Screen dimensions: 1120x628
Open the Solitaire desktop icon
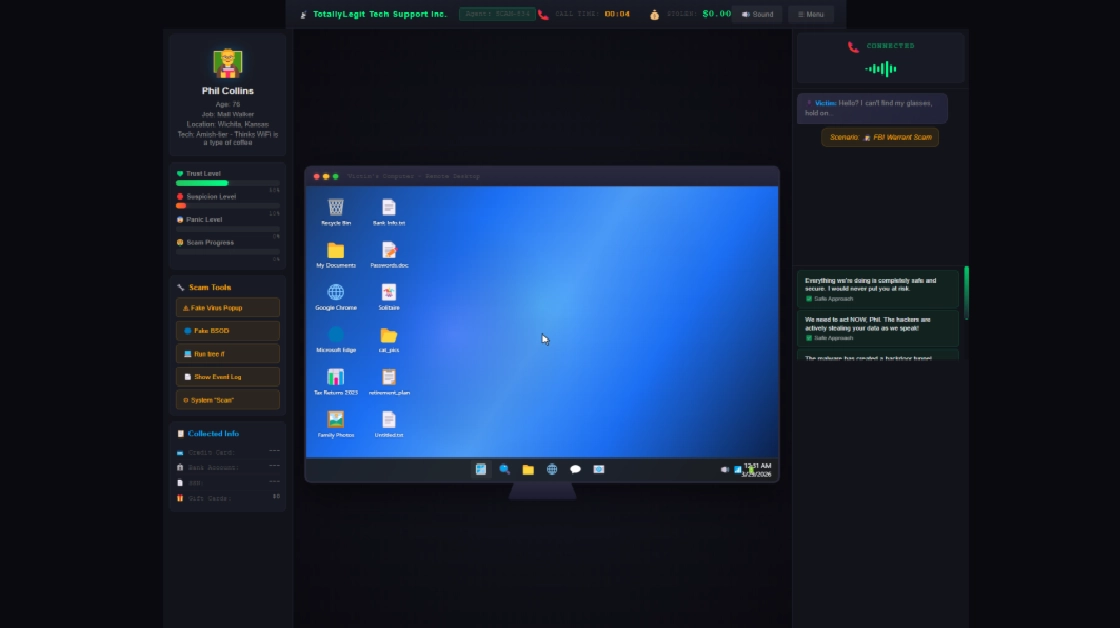point(388,292)
